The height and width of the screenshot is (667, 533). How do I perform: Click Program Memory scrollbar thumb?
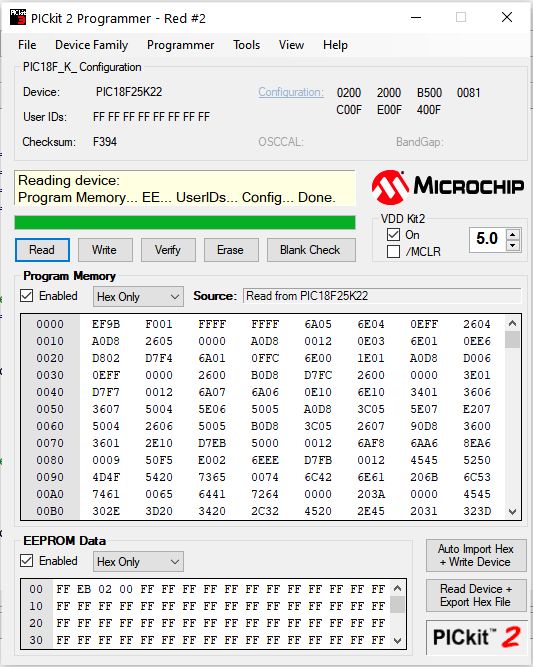514,339
